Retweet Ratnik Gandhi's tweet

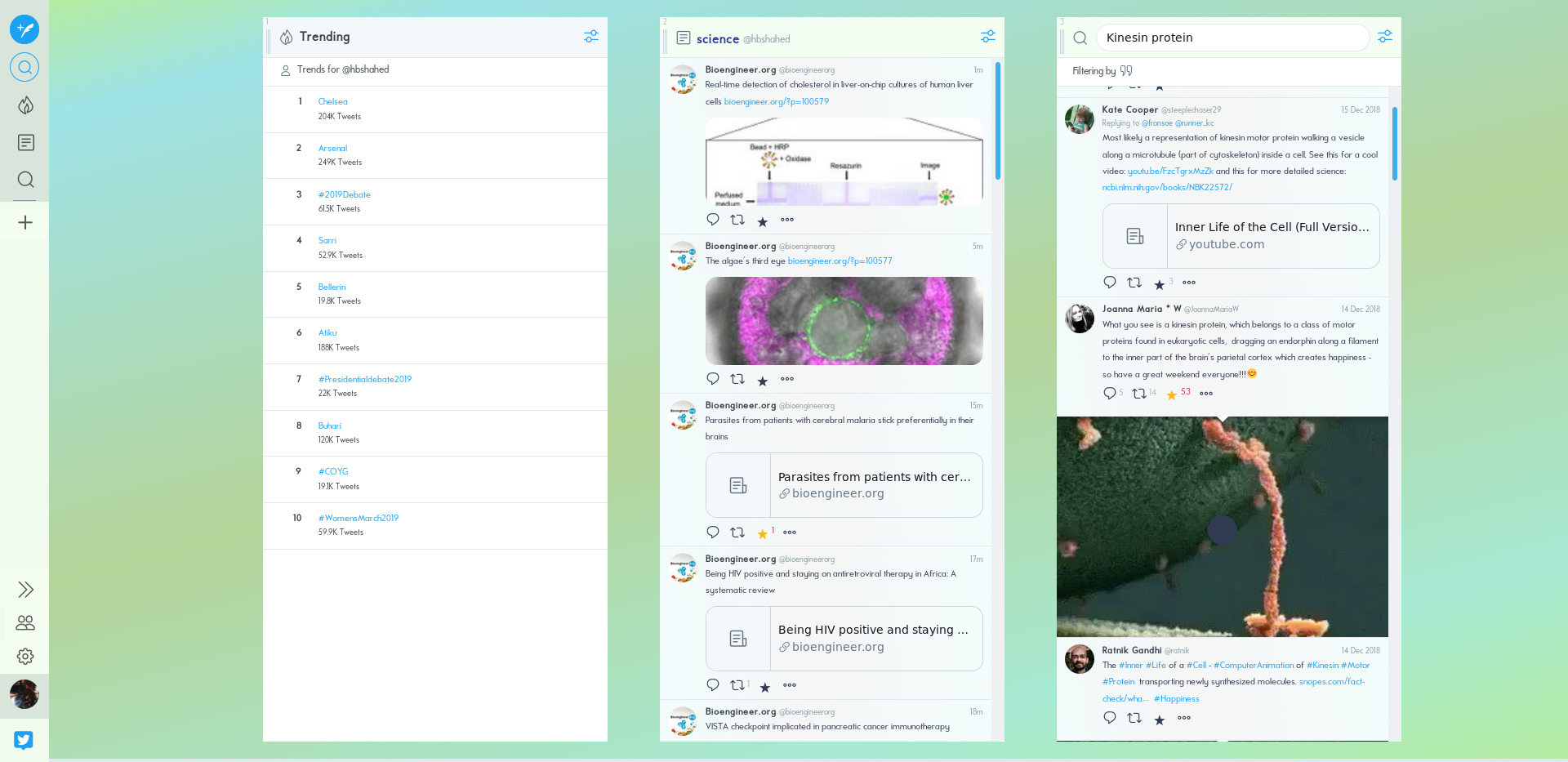pos(1134,718)
